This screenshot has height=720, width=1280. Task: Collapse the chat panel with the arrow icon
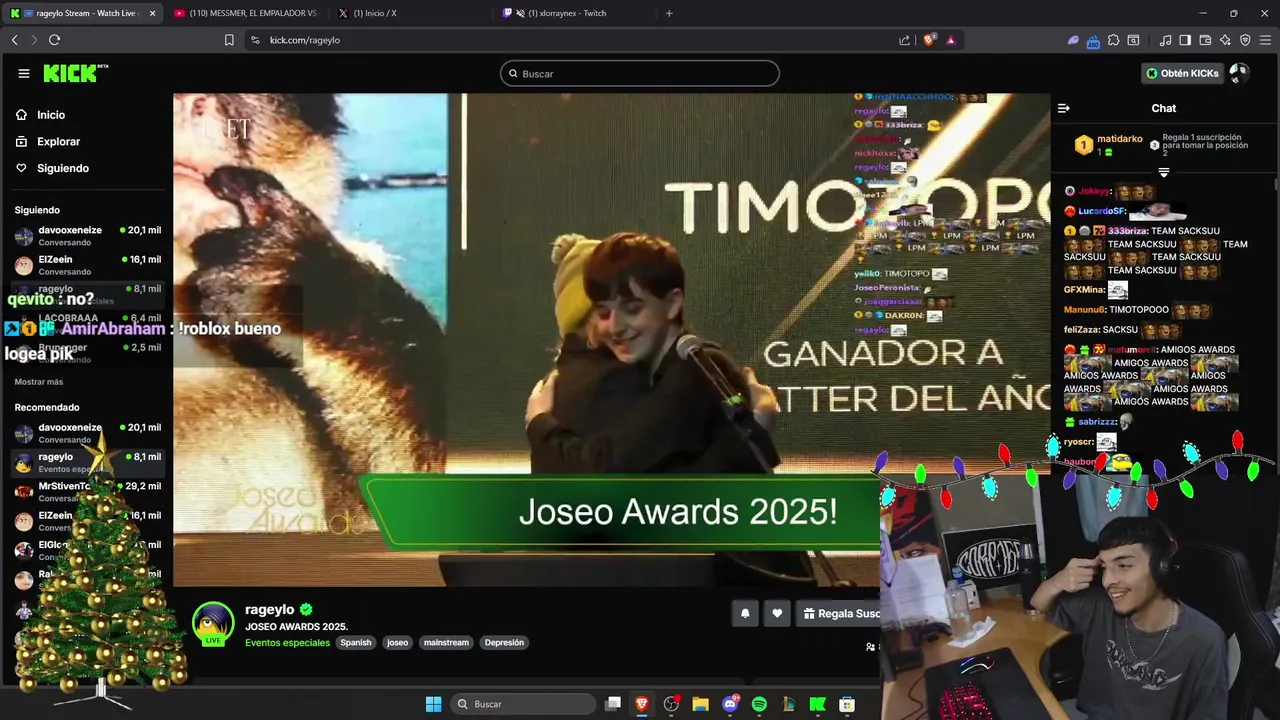[1064, 108]
